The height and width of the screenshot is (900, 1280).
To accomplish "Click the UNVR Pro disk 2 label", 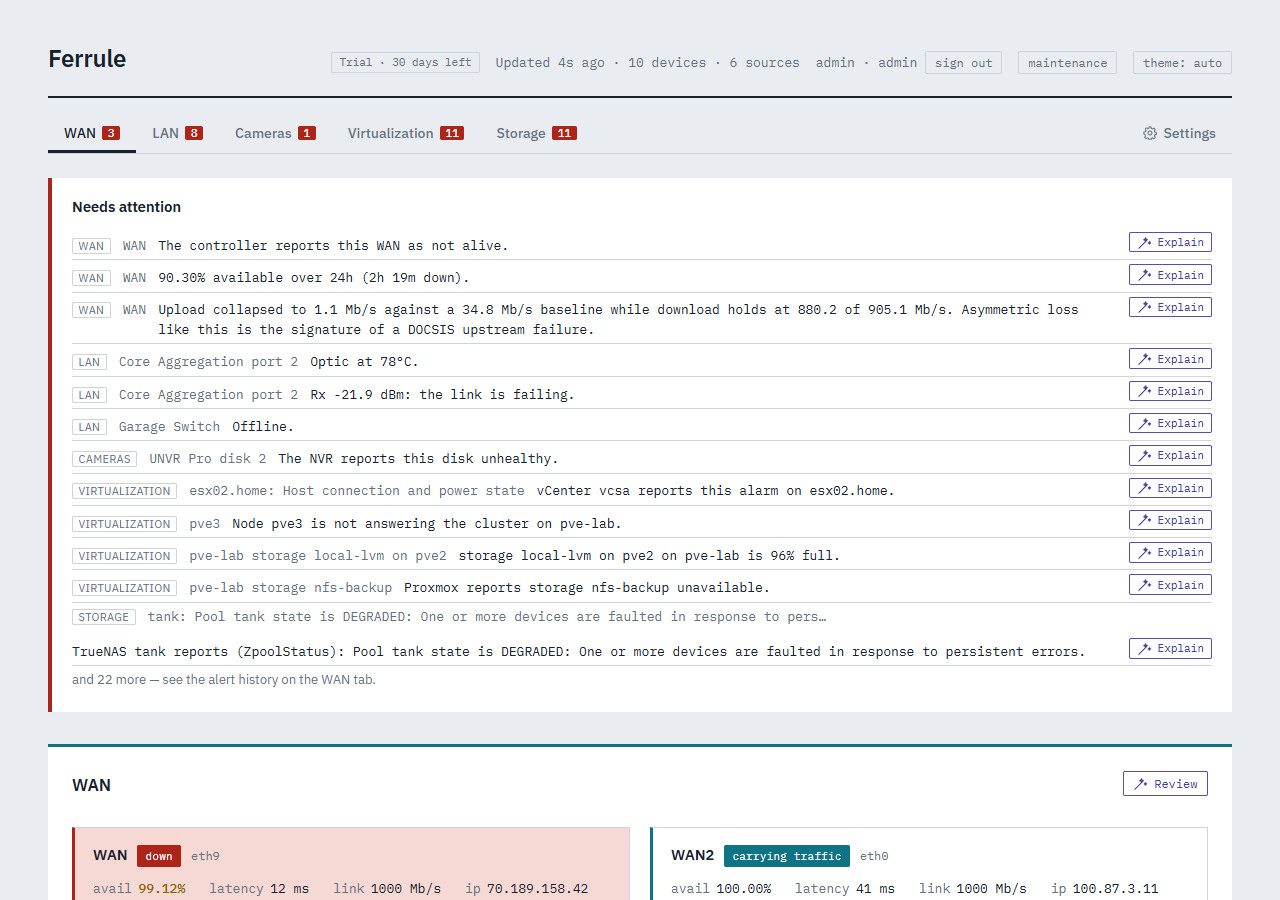I will [x=208, y=458].
